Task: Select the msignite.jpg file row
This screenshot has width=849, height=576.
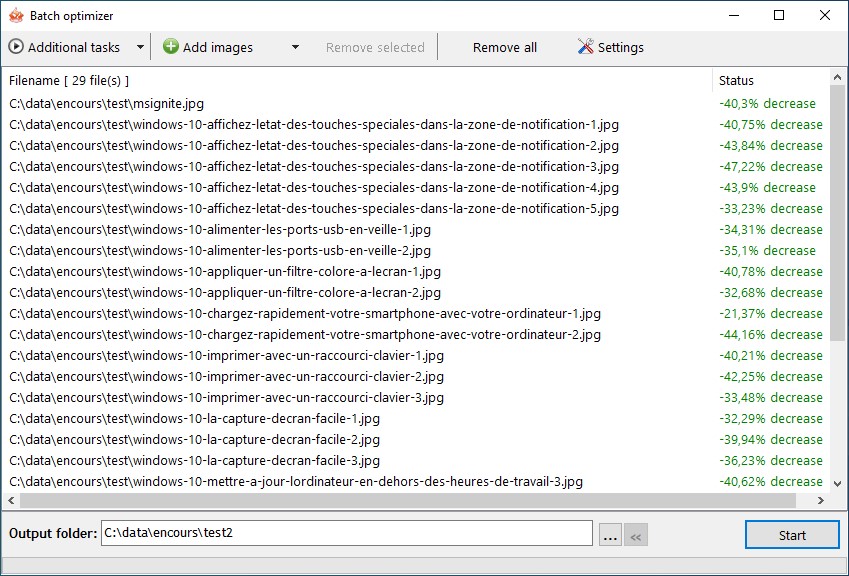Action: (107, 103)
